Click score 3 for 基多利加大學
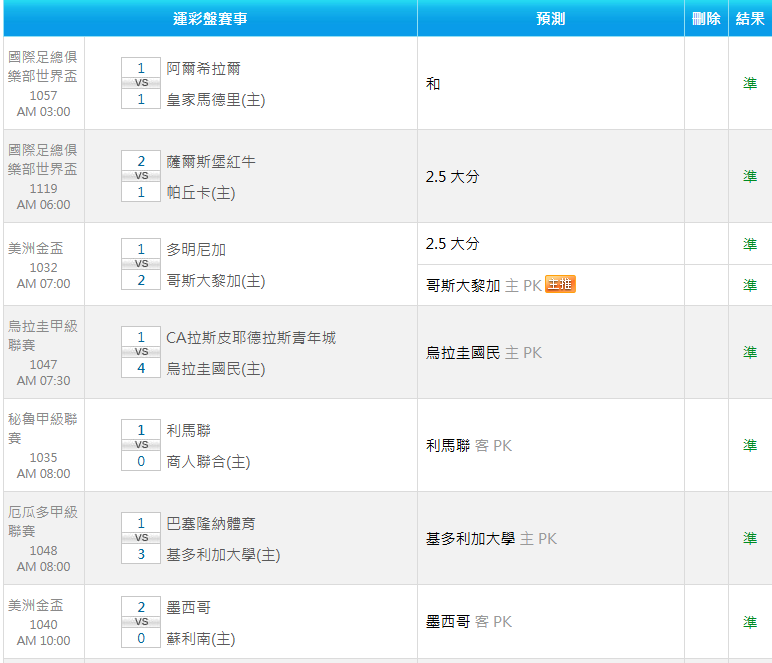This screenshot has width=772, height=663. point(141,554)
